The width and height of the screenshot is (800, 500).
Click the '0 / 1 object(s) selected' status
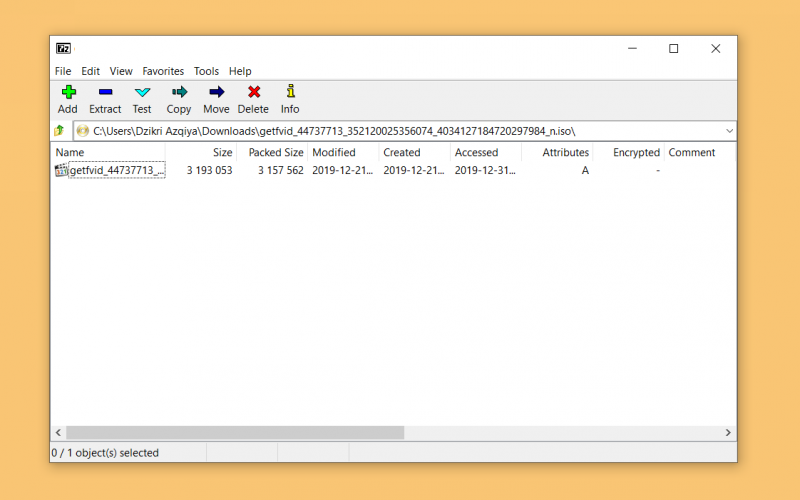105,453
